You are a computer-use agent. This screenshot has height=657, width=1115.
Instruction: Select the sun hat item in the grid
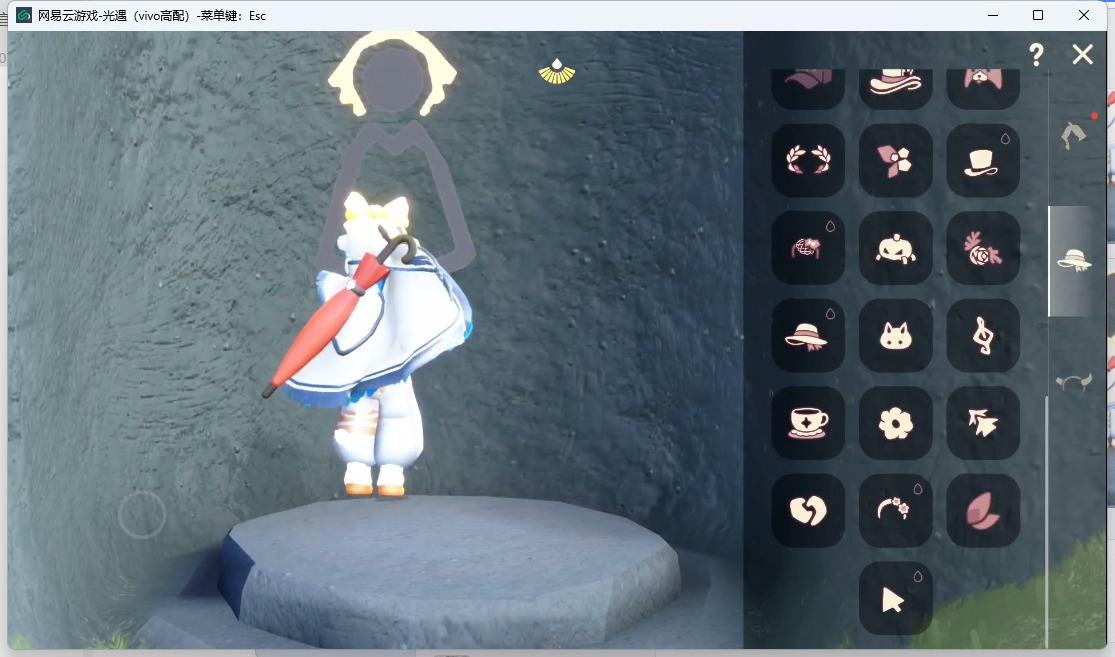tap(808, 335)
